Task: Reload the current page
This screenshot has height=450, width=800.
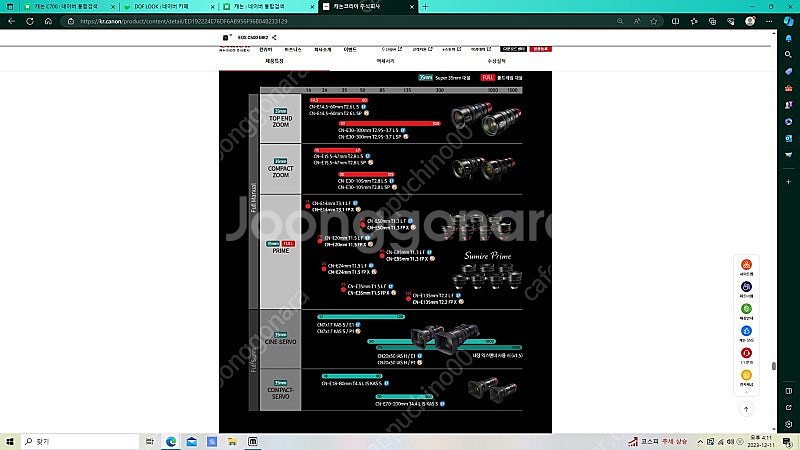Action: click(x=30, y=21)
